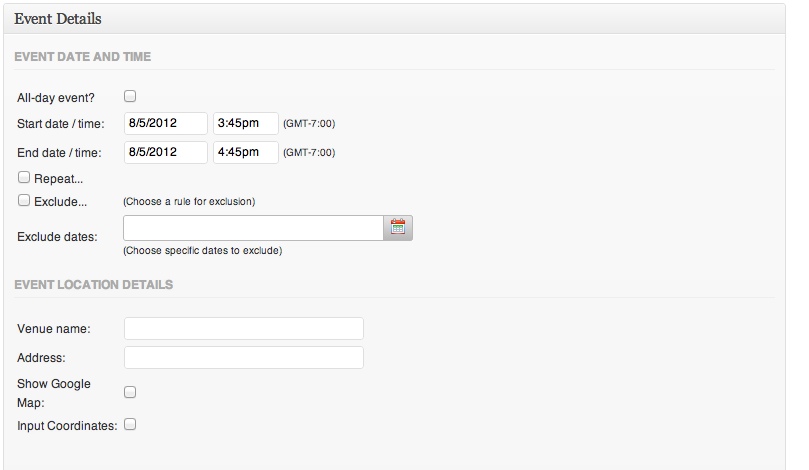Select the end date field 8/5/2012
The width and height of the screenshot is (809, 470).
pyautogui.click(x=166, y=152)
